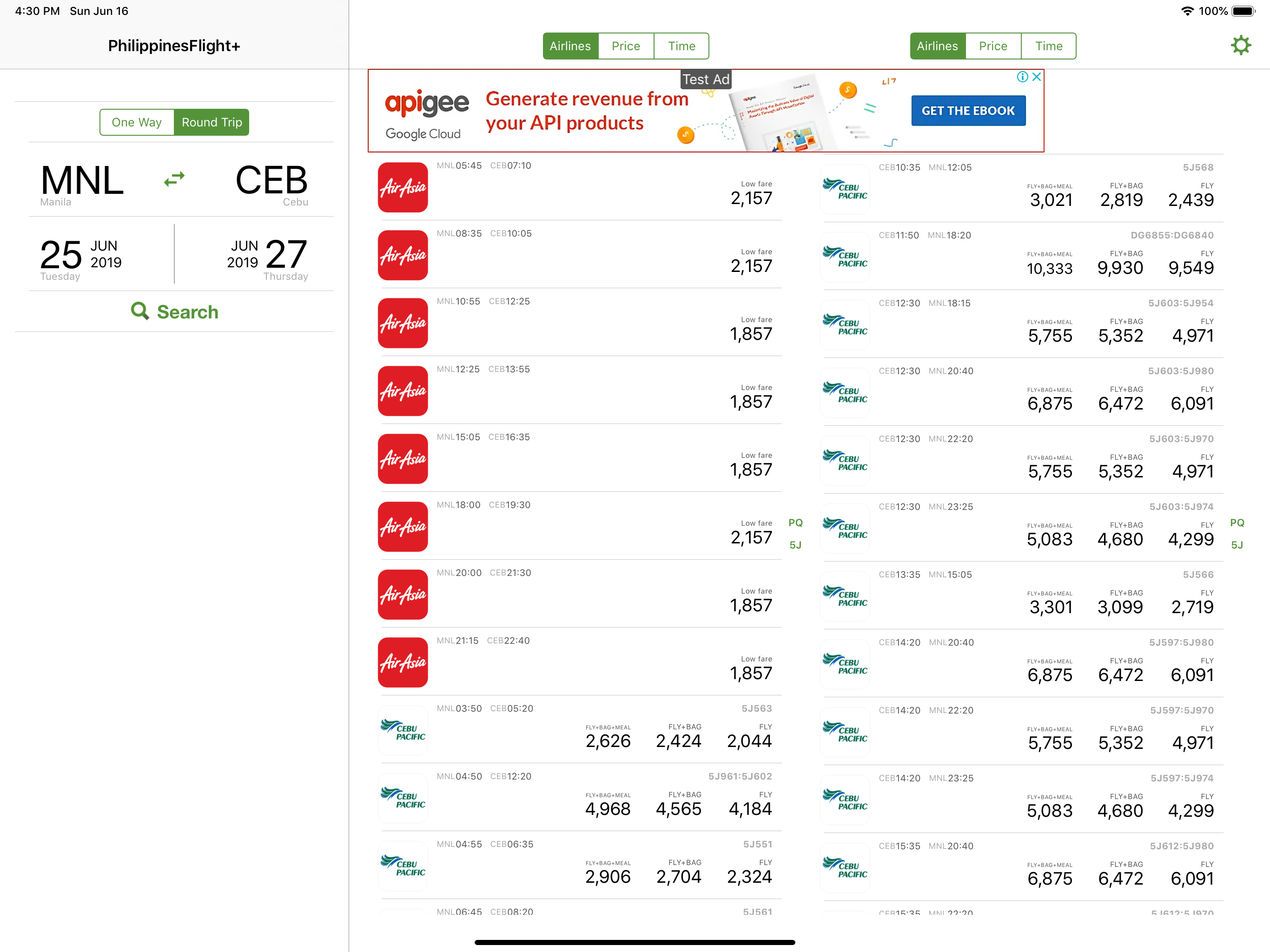Viewport: 1270px width, 952px height.
Task: Sort return list by Airlines
Action: coord(938,46)
